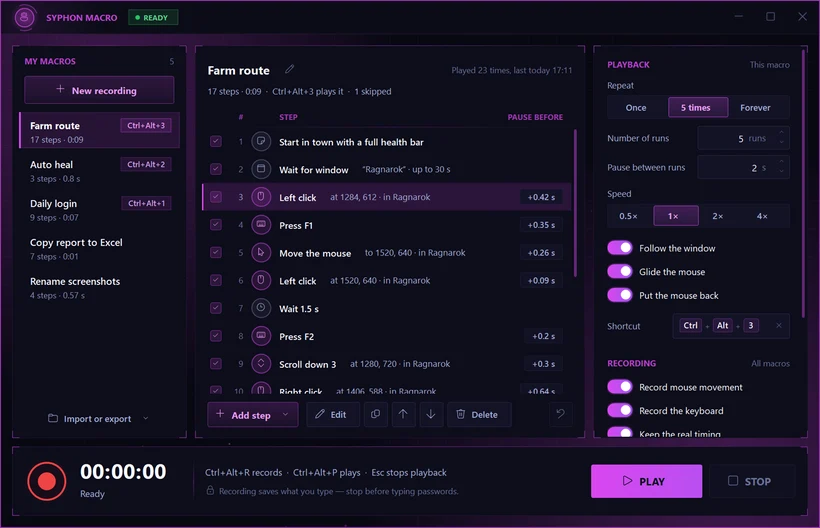Click the Add step button
The width and height of the screenshot is (820, 528).
coord(253,415)
